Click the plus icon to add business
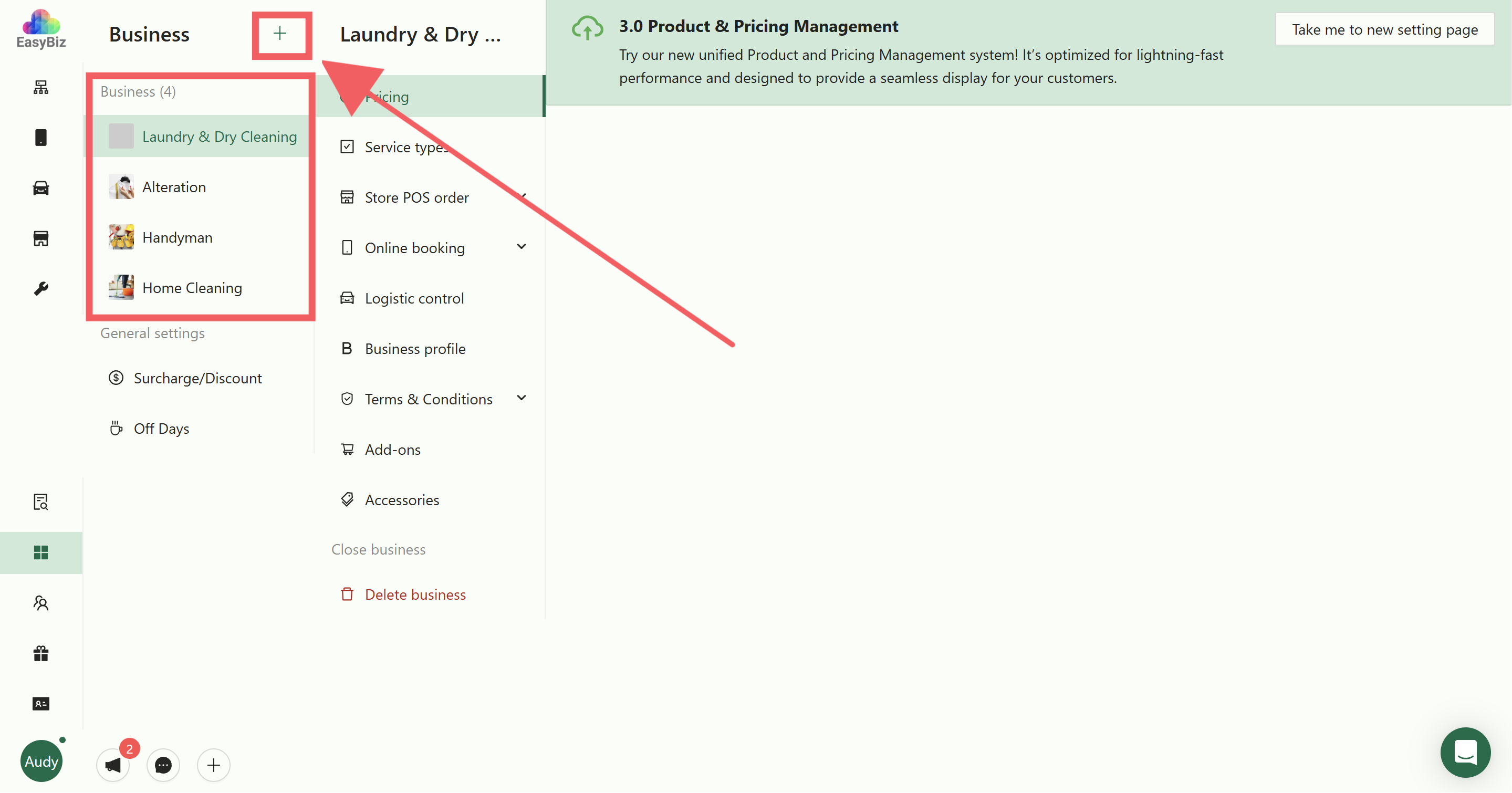1512x793 pixels. [280, 34]
